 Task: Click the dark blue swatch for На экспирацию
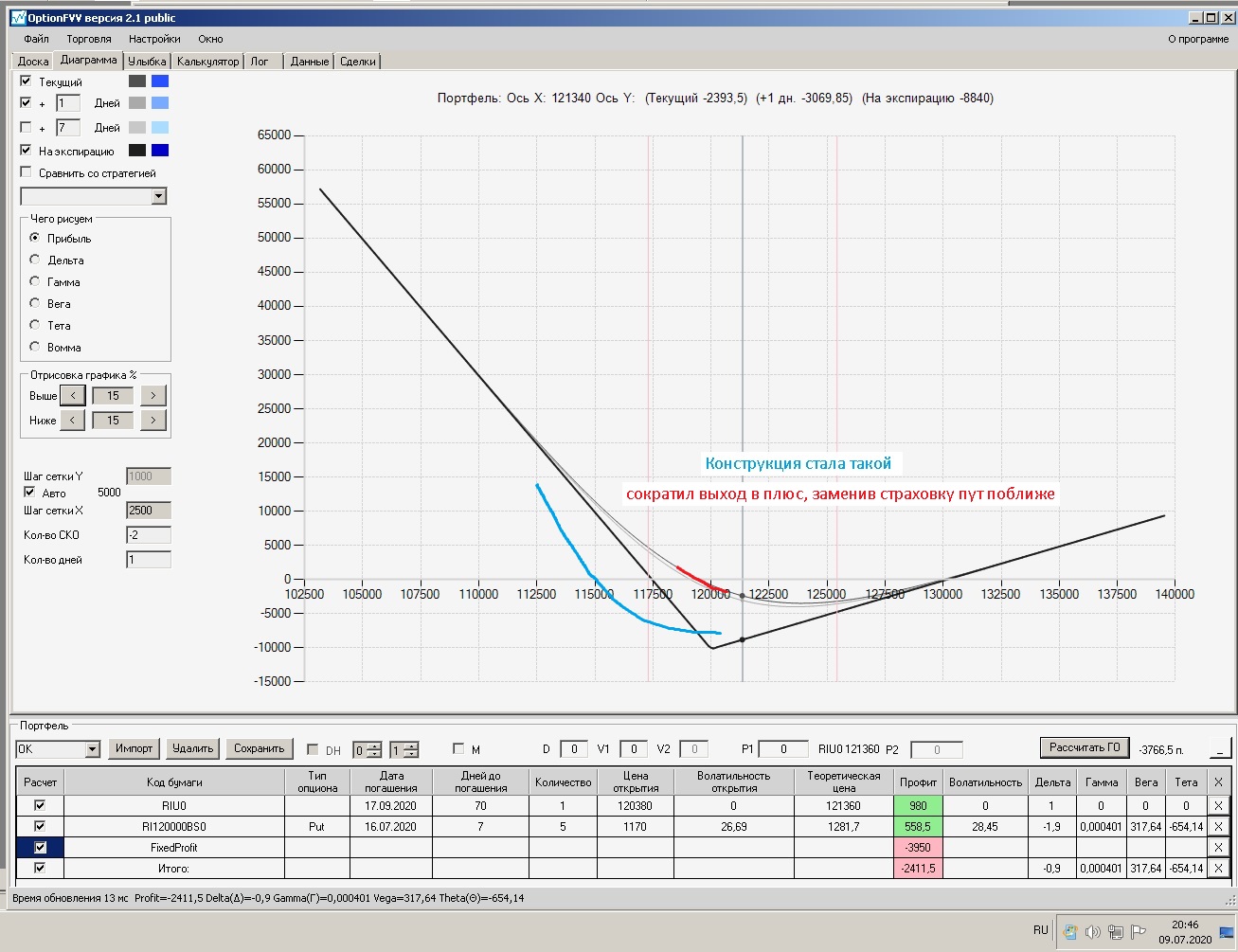click(x=160, y=151)
